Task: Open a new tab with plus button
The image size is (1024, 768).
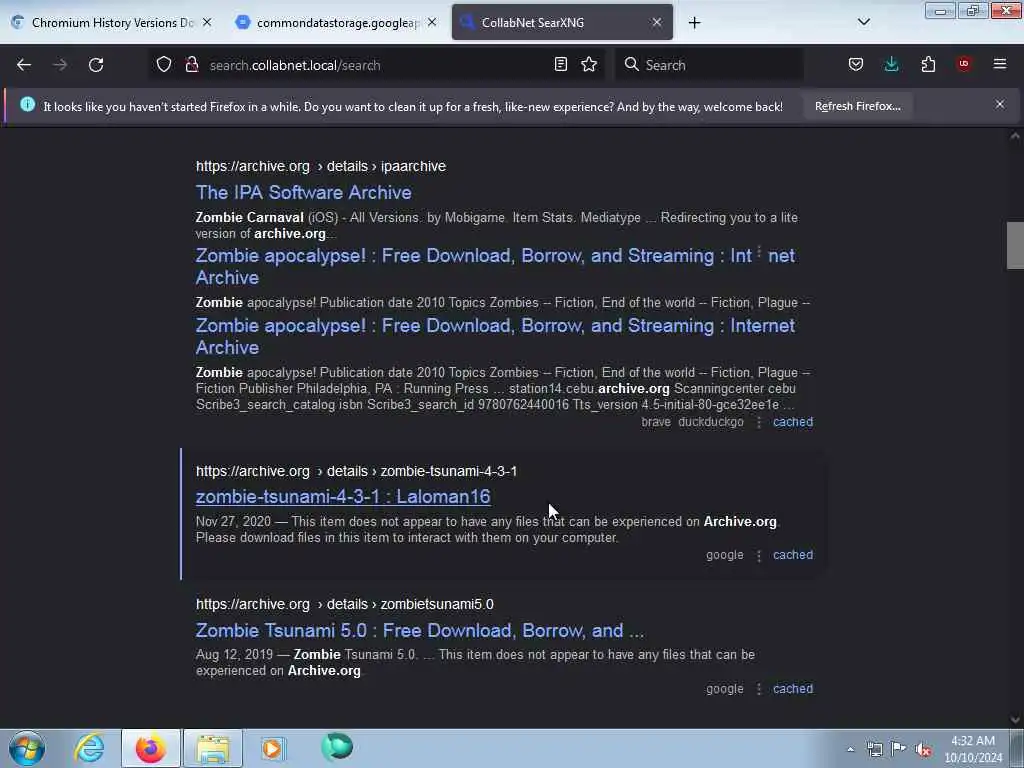Action: click(694, 23)
